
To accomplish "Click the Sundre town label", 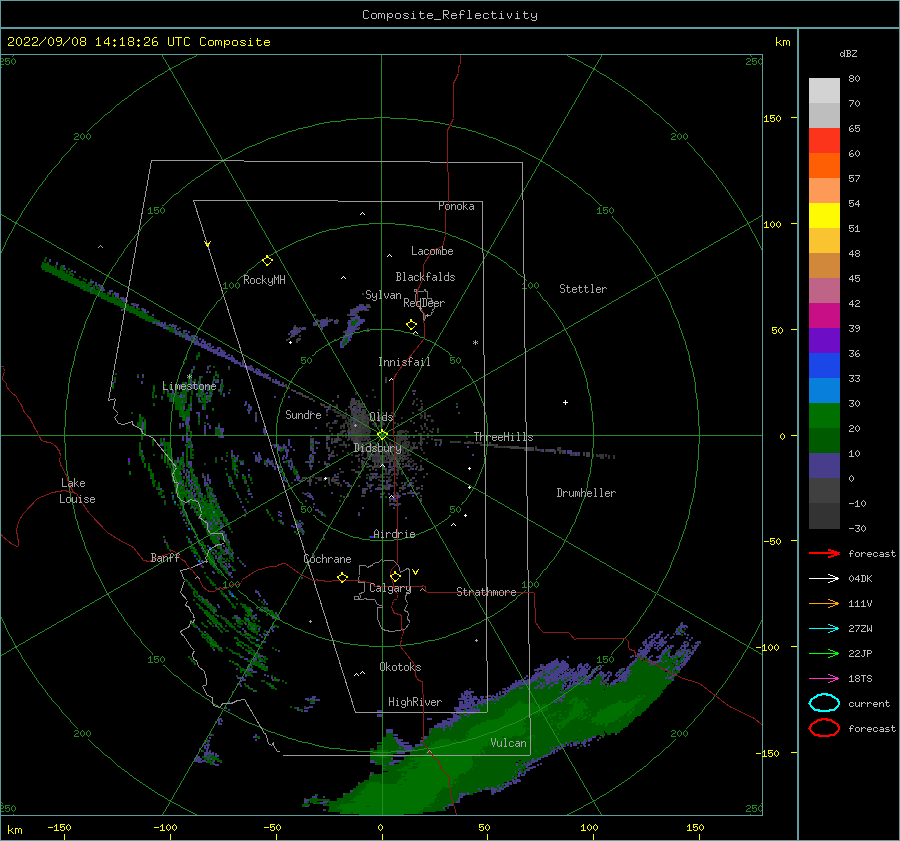I will 303,414.
